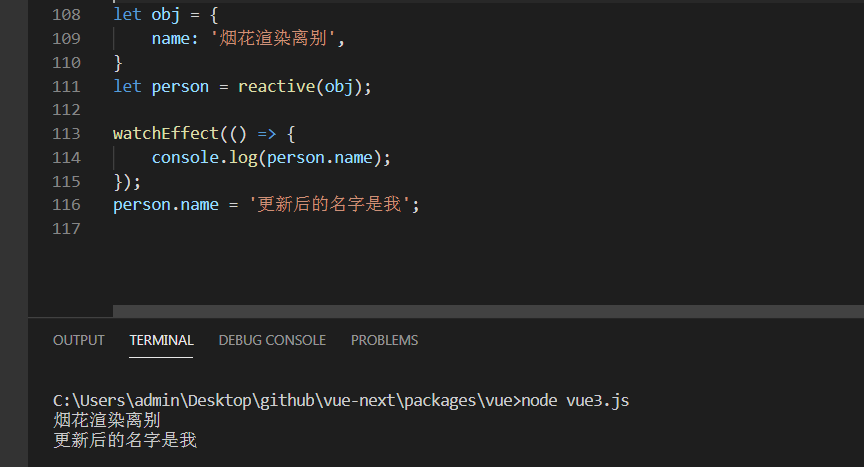Image resolution: width=864 pixels, height=467 pixels.
Task: Click the string '更新后的名字是我' in code
Action: tap(334, 204)
